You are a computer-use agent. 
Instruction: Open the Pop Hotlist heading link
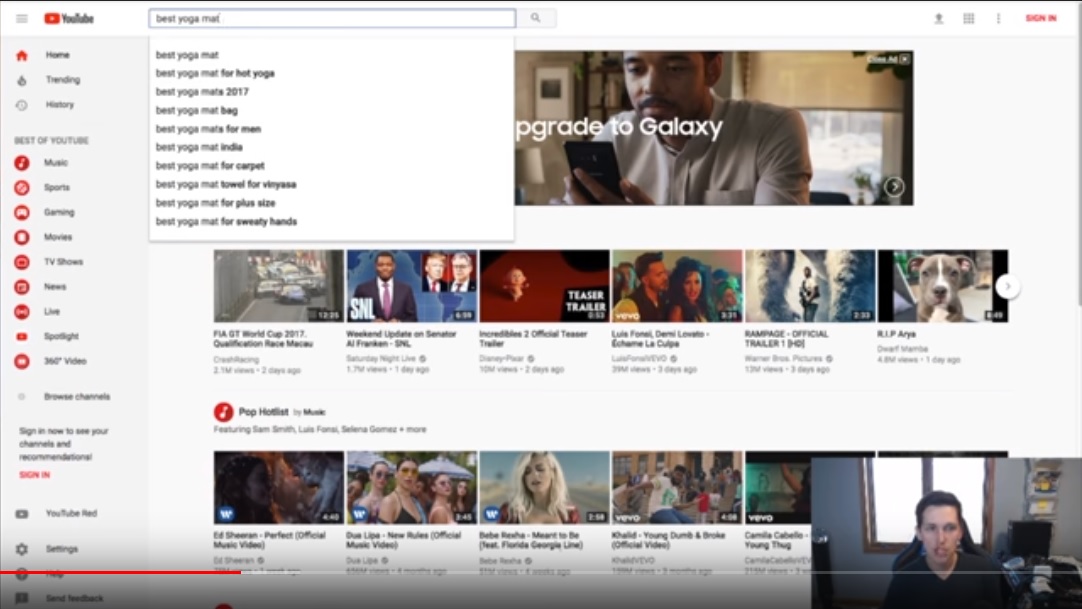(263, 412)
